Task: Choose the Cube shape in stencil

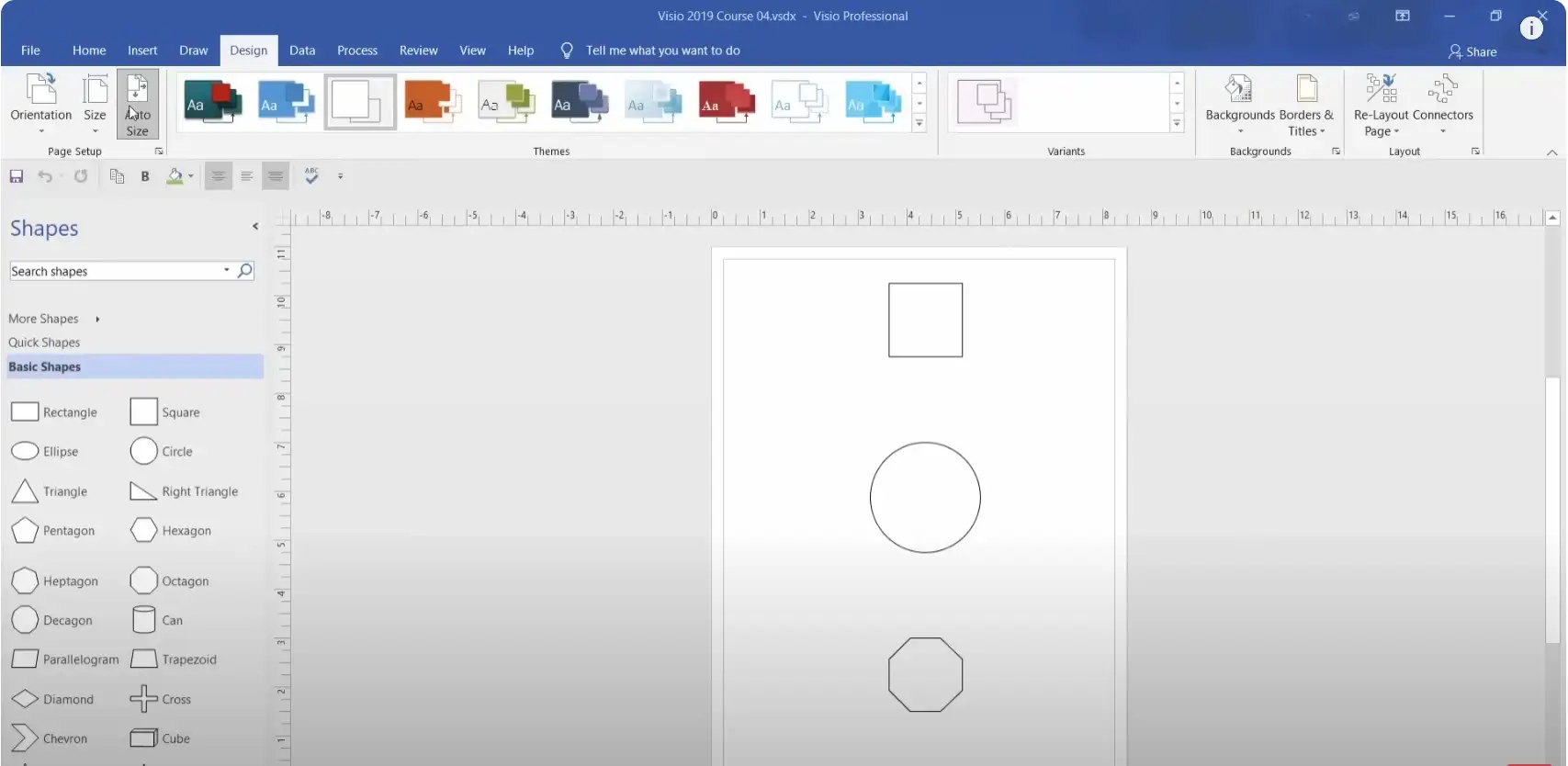Action: coord(143,738)
